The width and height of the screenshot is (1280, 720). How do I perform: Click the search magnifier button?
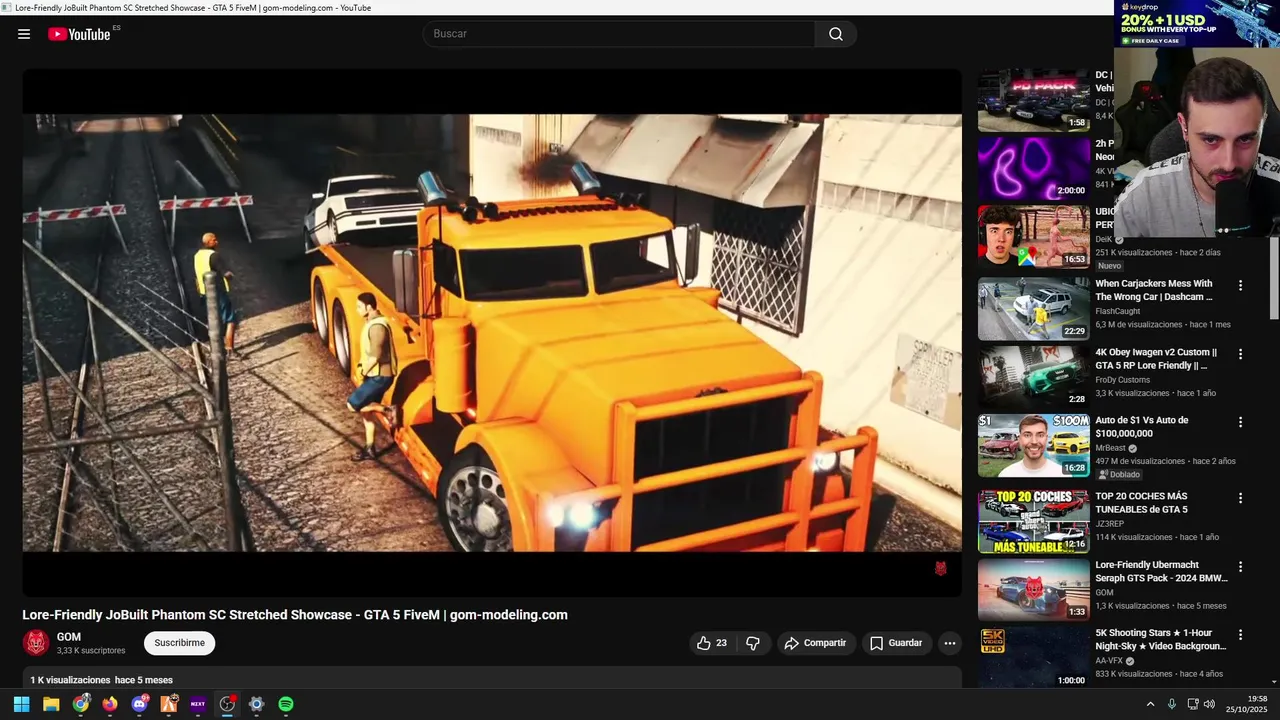[x=836, y=34]
